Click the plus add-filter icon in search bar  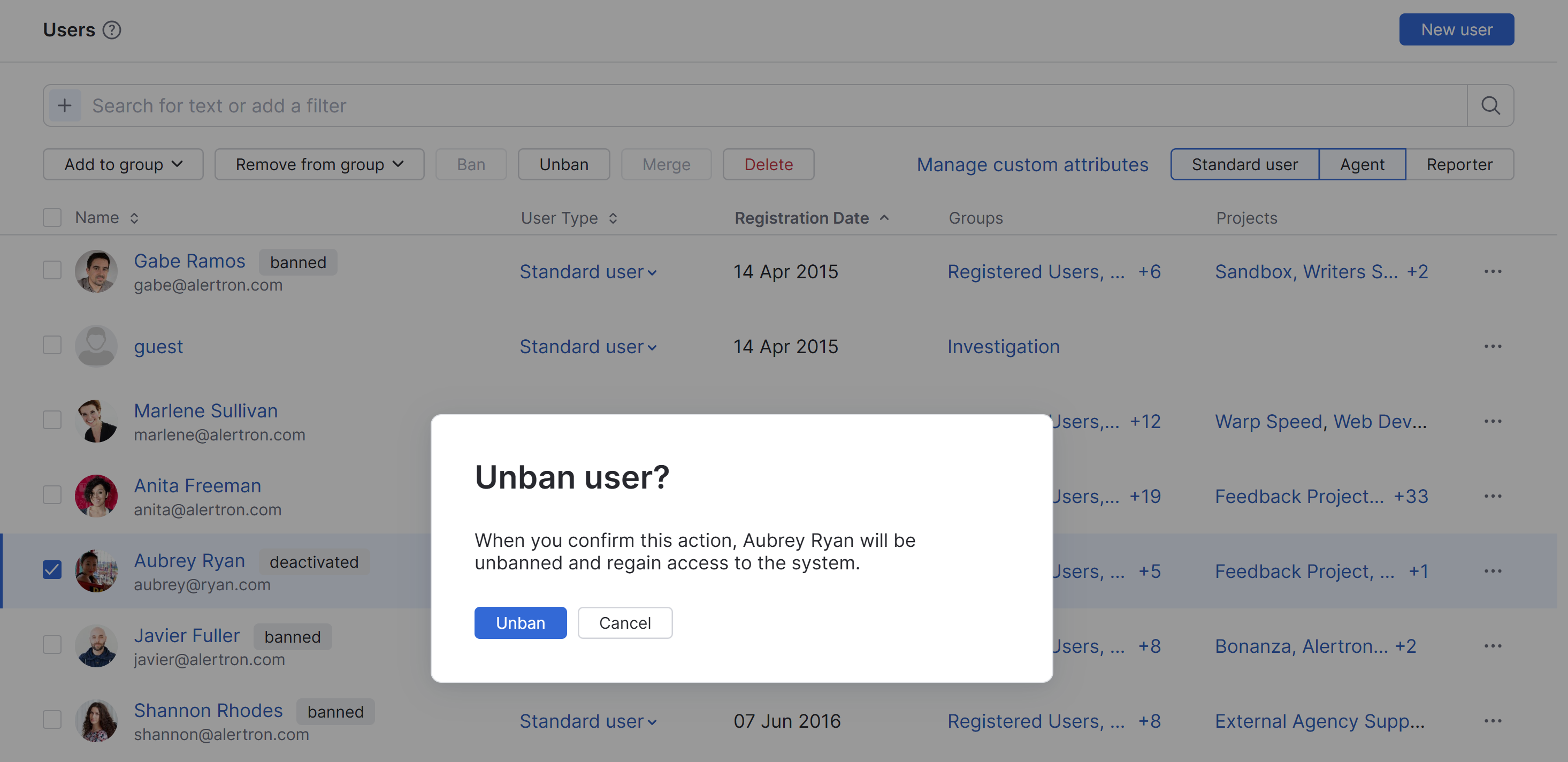[65, 105]
